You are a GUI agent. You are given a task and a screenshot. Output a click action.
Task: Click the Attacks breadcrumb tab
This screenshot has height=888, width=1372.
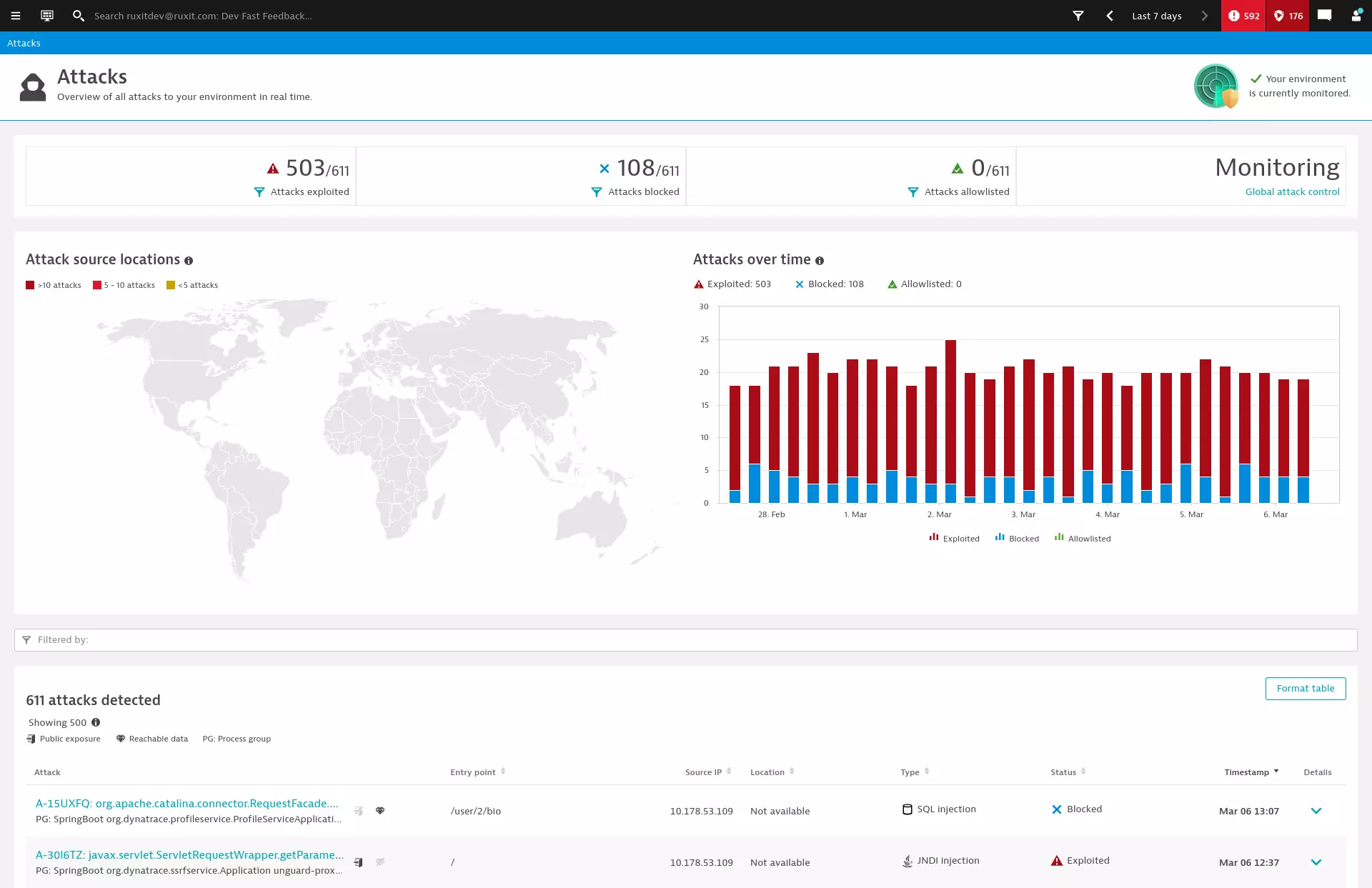24,43
